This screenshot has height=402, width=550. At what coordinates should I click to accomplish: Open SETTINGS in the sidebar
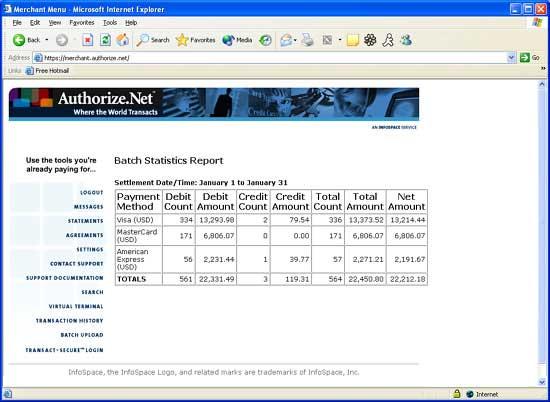click(x=90, y=249)
